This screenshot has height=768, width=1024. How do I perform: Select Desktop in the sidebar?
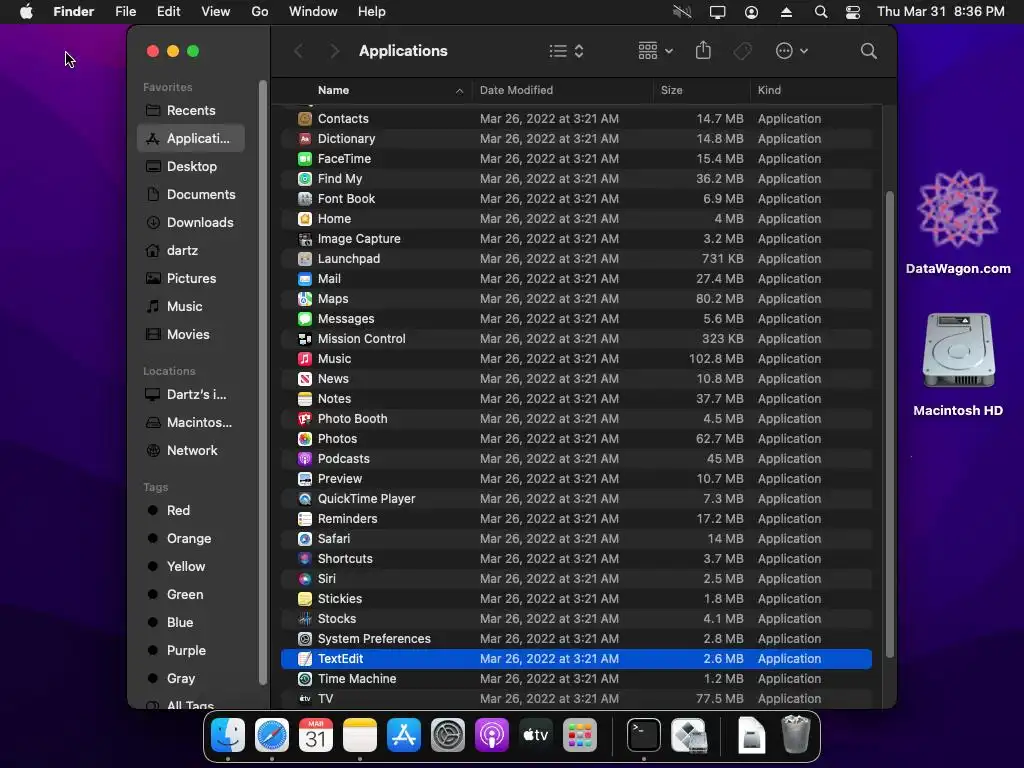coord(191,167)
